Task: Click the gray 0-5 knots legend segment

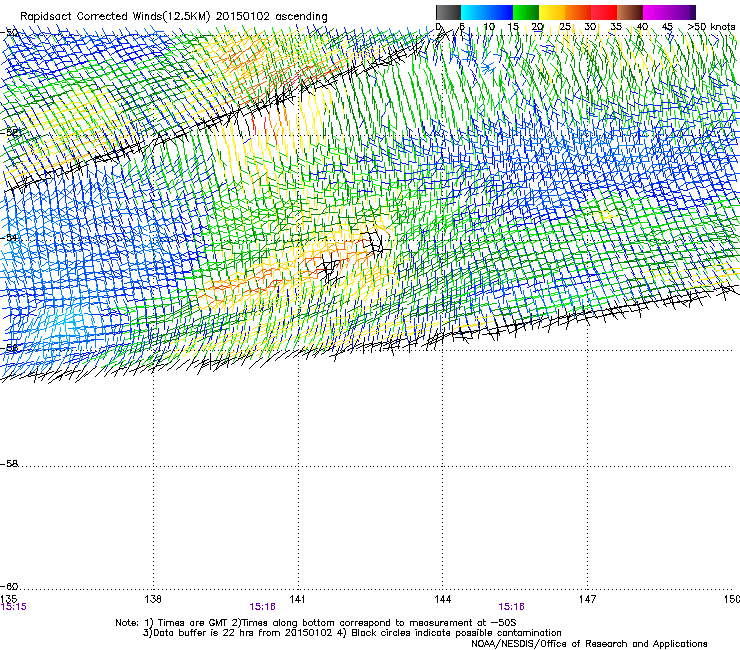Action: coord(448,12)
